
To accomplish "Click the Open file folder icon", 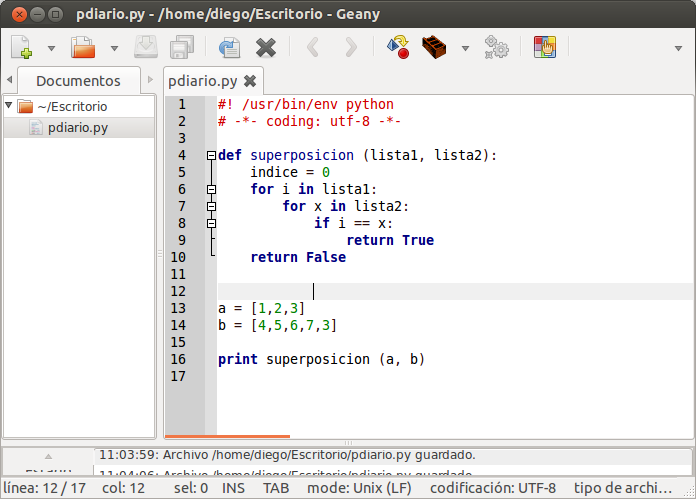I will pyautogui.click(x=83, y=47).
